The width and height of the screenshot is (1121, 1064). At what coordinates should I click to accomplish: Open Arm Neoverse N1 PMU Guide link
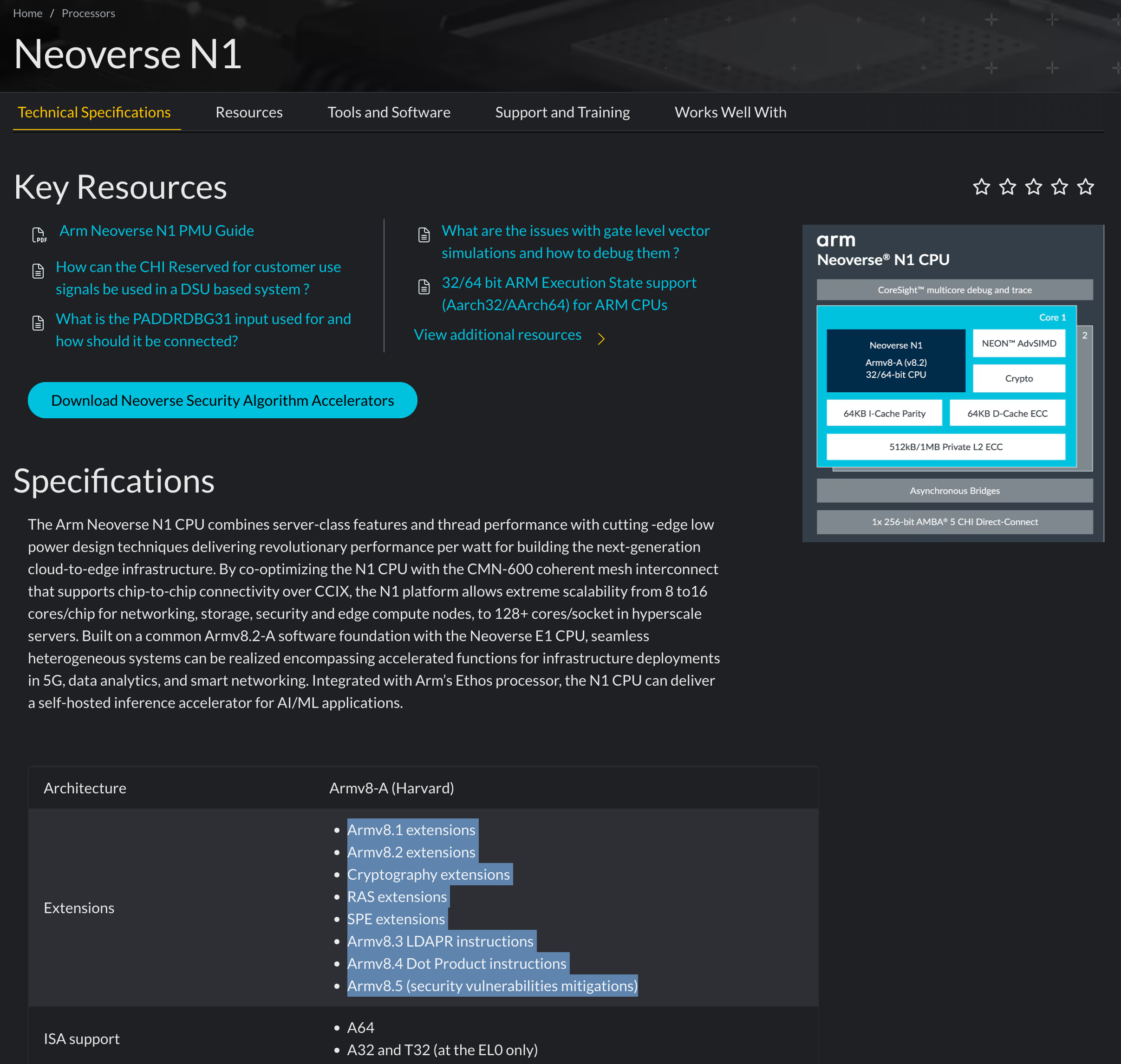click(156, 231)
